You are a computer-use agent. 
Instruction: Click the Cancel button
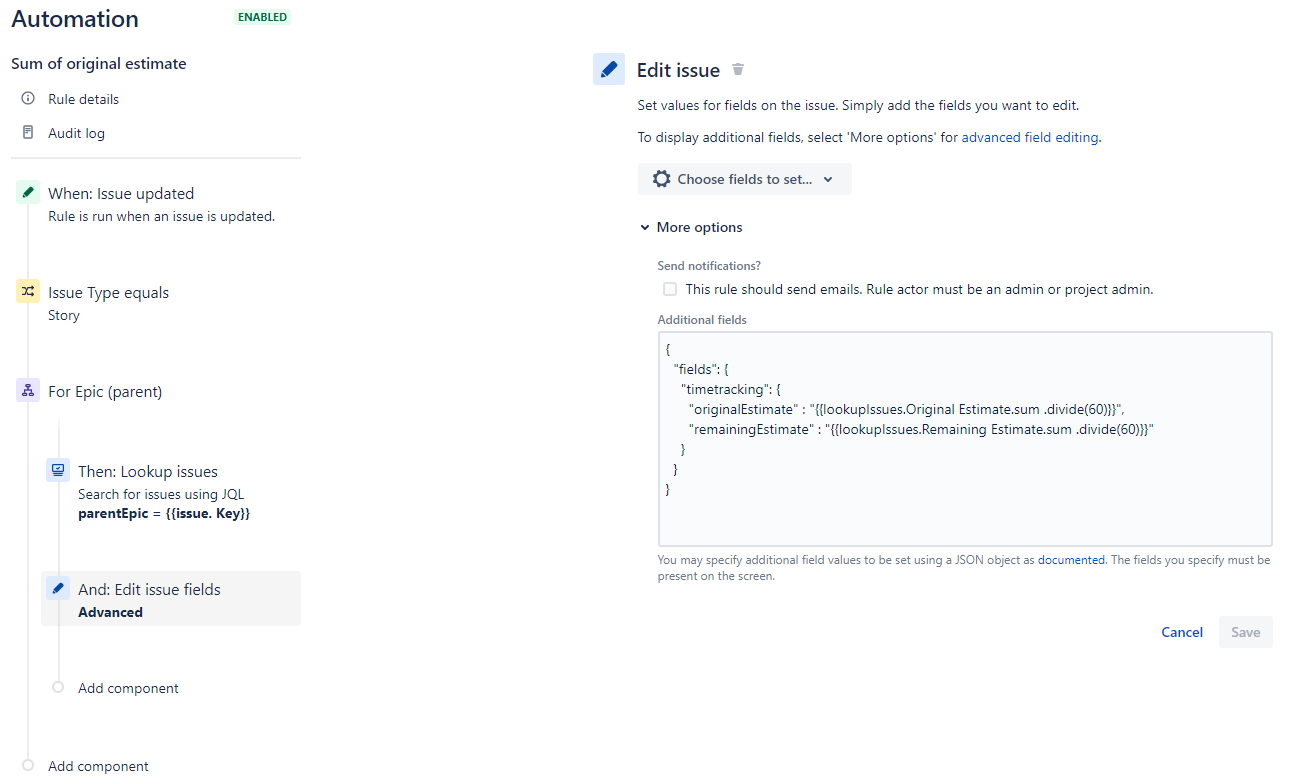coord(1182,631)
